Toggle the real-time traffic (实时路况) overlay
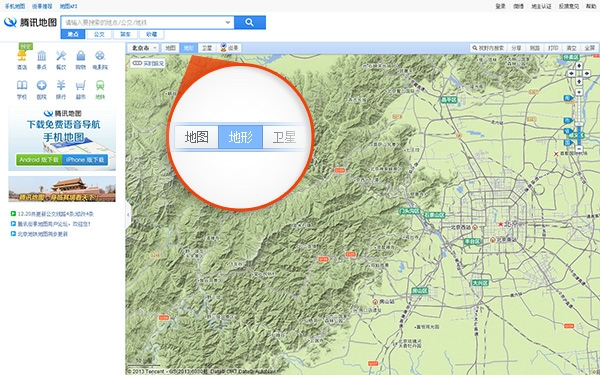Screen dimensions: 600x375 148,63
